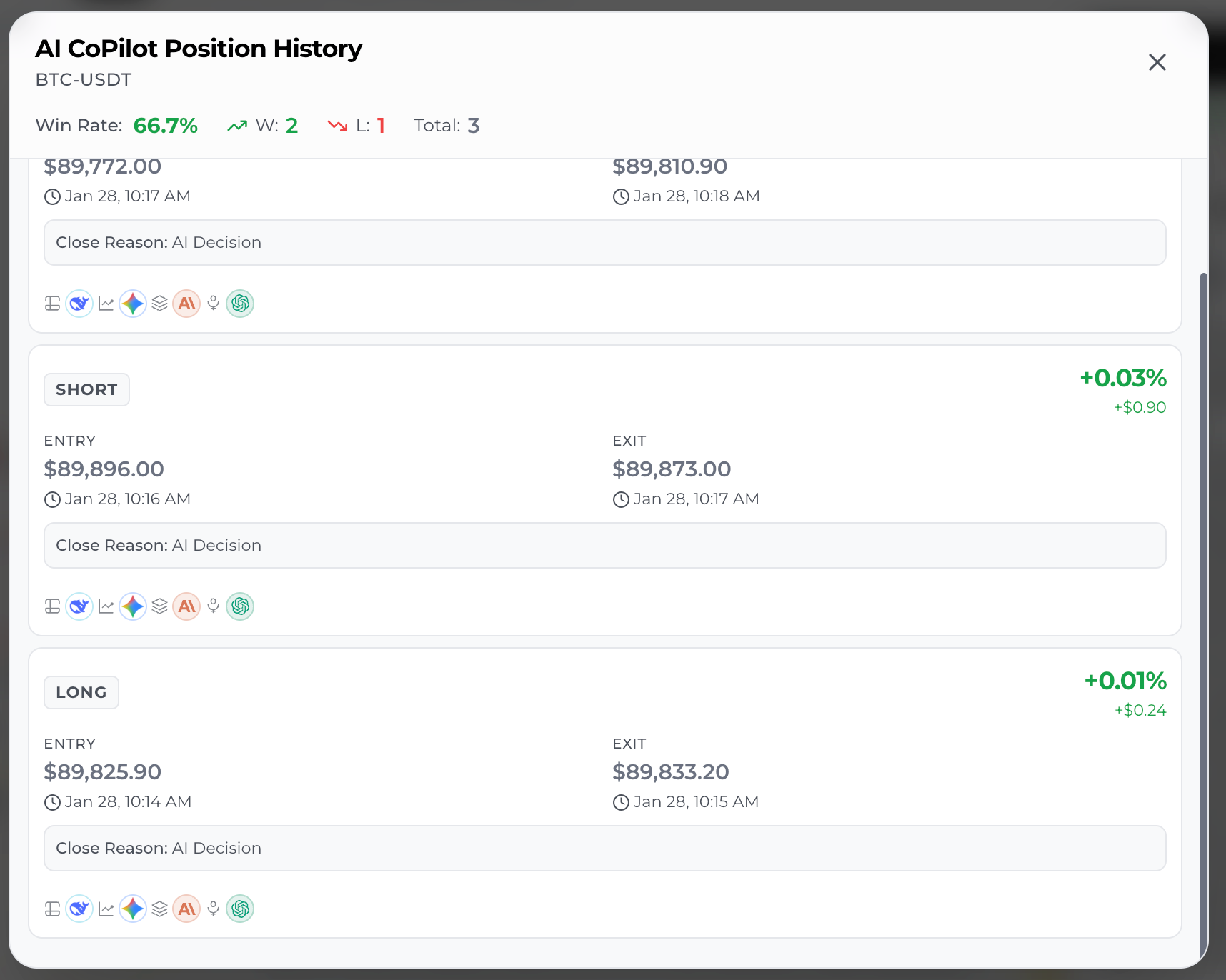Click the DeepSeek whale icon in LONG card

[79, 909]
